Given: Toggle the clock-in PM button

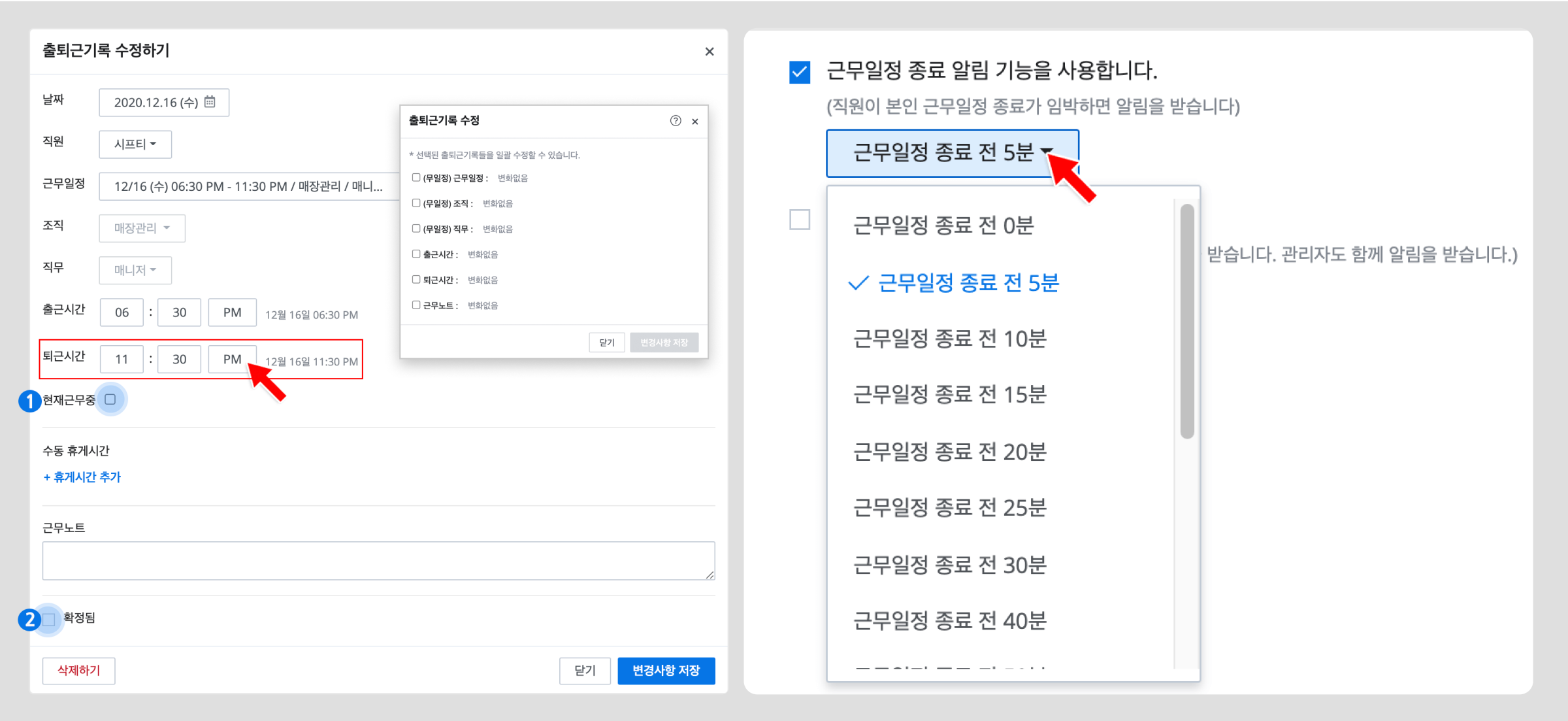Looking at the screenshot, I should [232, 312].
